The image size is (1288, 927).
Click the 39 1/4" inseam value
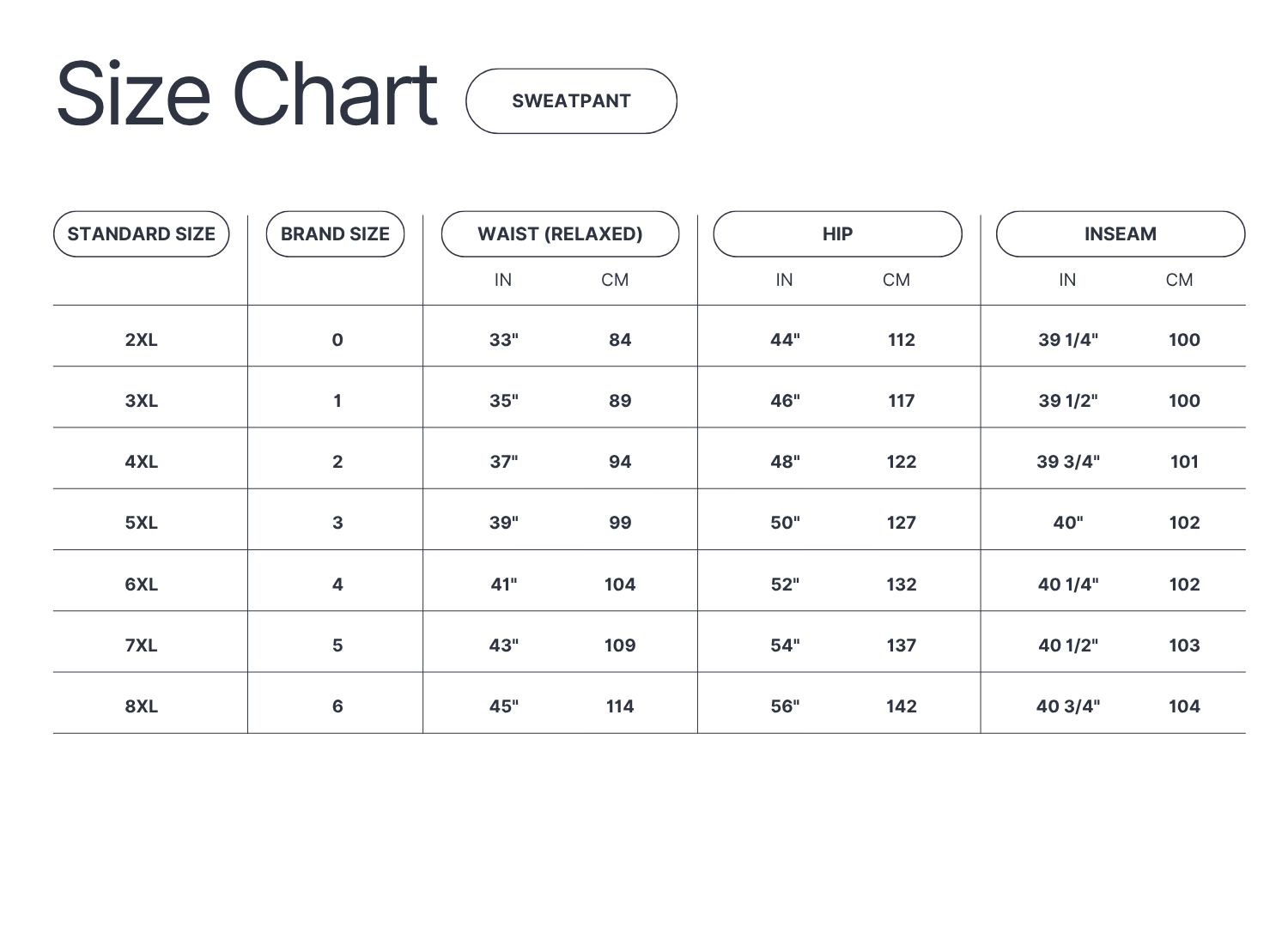point(1068,340)
